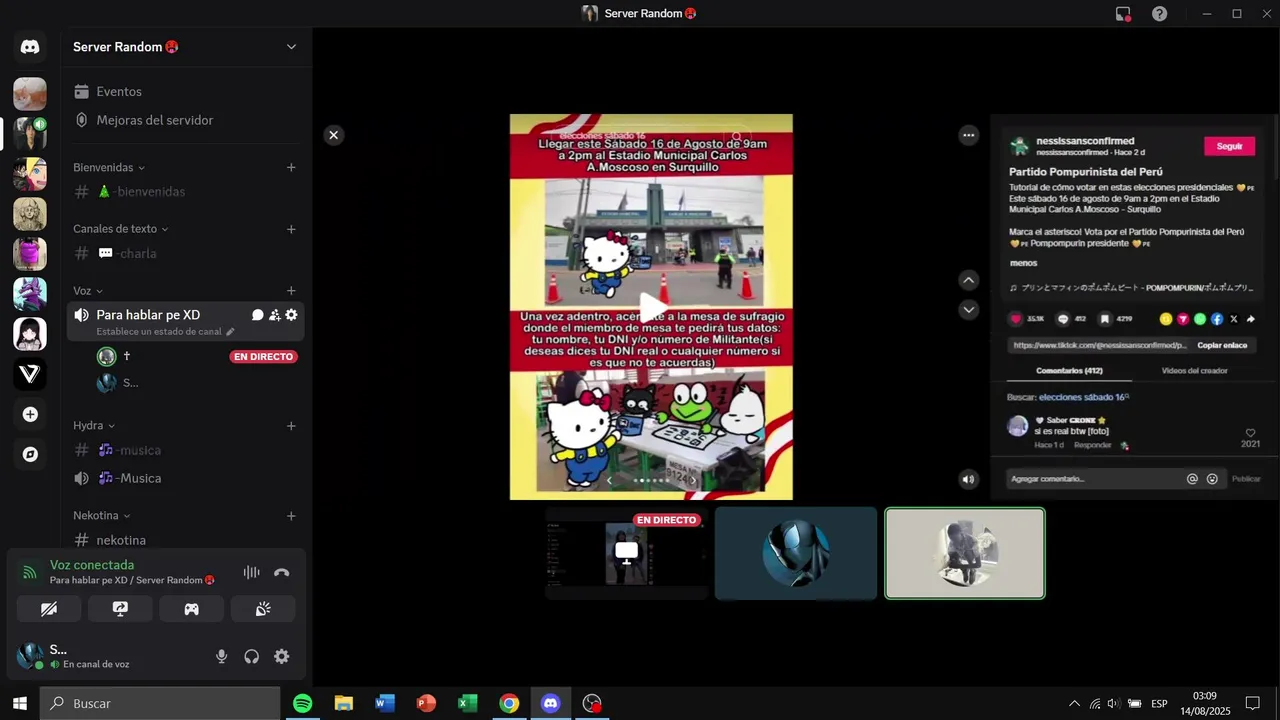Close the TikTok video viewer
Screen dimensions: 1280x720
click(x=334, y=135)
